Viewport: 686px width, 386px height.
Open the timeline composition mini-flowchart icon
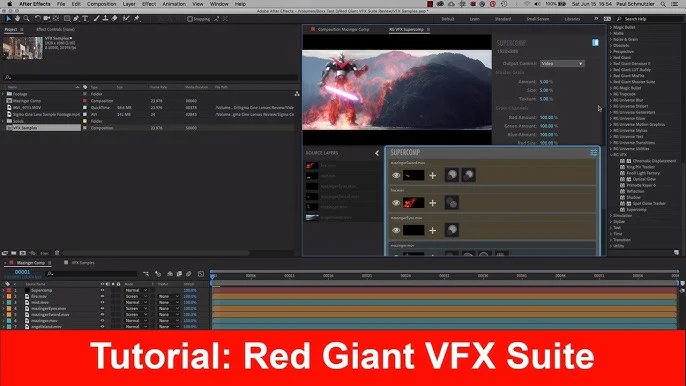(146, 274)
